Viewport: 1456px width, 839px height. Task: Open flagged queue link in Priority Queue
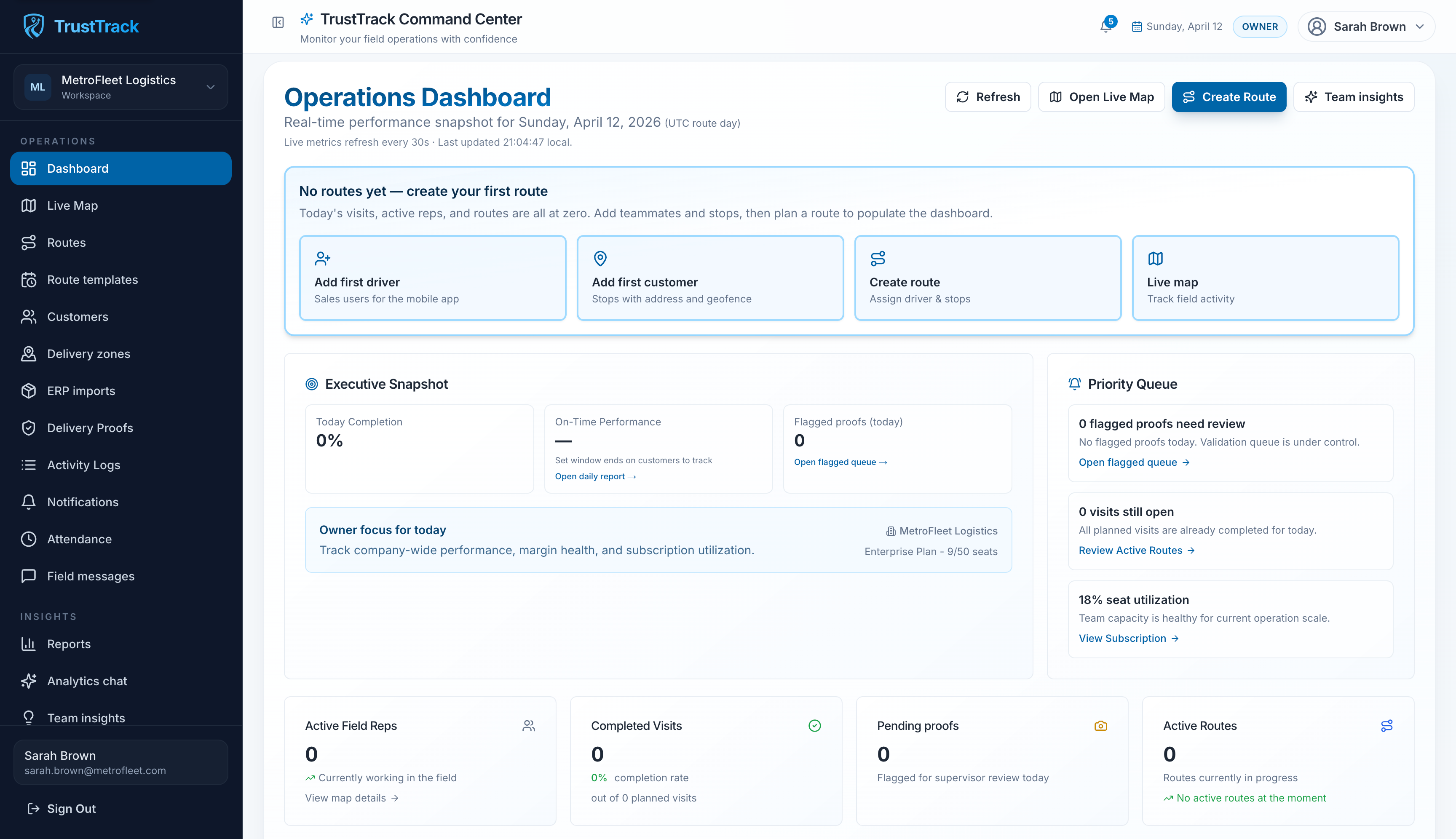[1134, 462]
